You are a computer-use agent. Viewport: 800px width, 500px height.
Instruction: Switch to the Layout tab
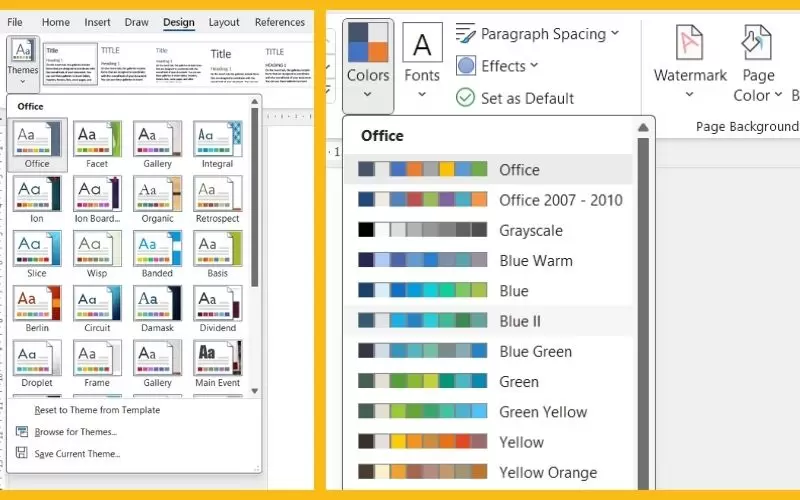pyautogui.click(x=223, y=22)
